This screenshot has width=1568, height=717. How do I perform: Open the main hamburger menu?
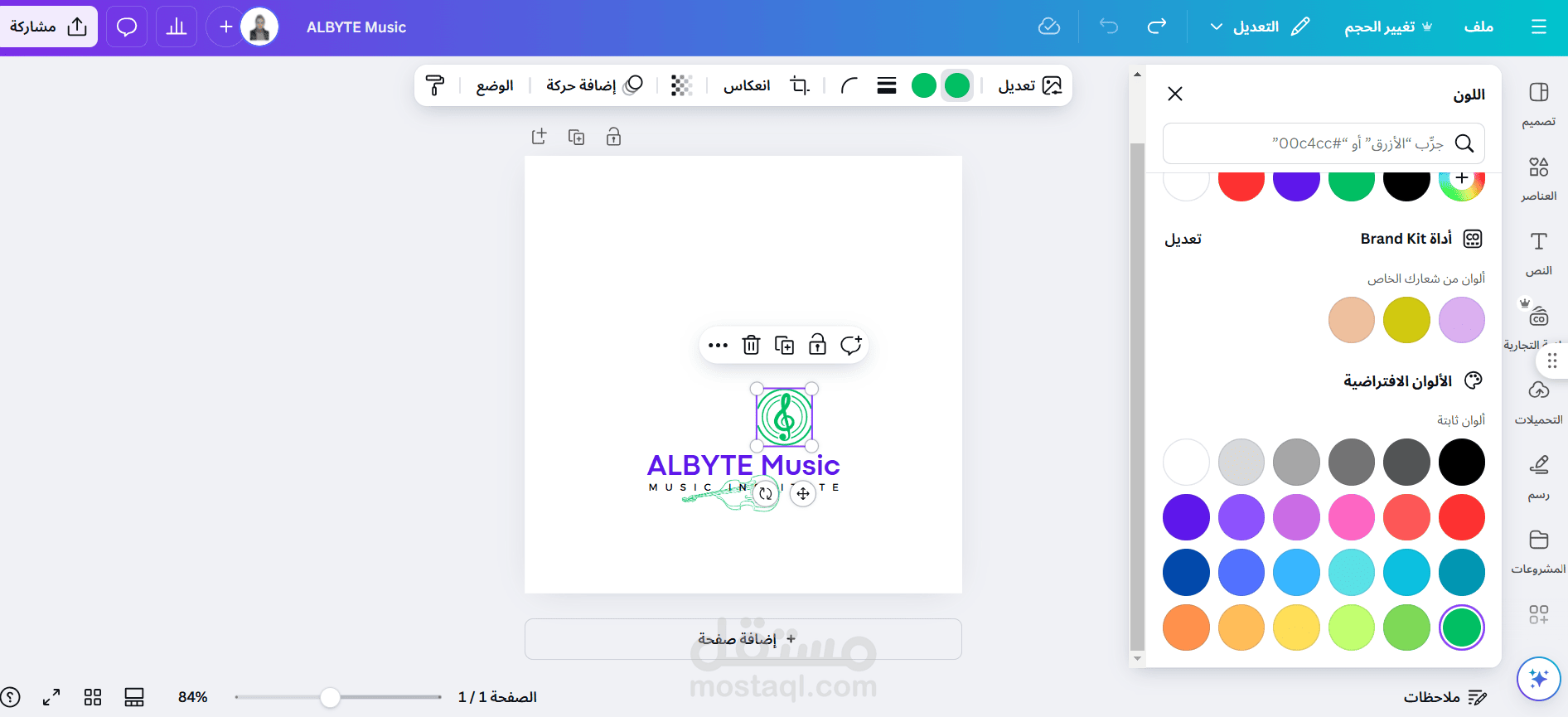click(x=1539, y=27)
